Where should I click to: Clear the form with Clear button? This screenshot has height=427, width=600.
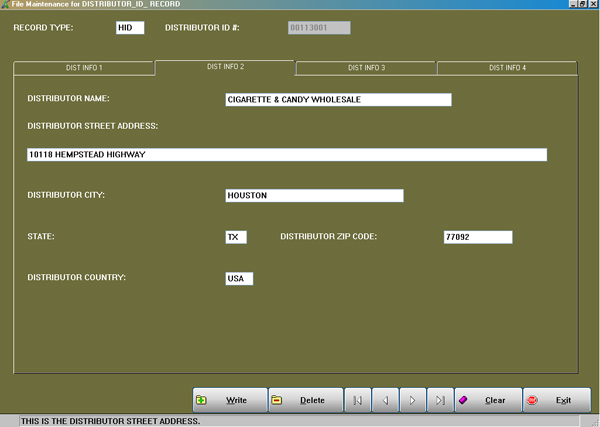pos(488,400)
